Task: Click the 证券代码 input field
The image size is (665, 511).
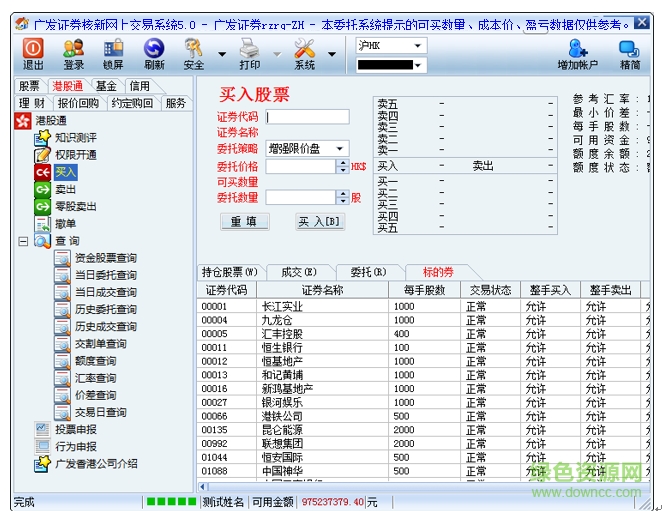Action: click(308, 116)
